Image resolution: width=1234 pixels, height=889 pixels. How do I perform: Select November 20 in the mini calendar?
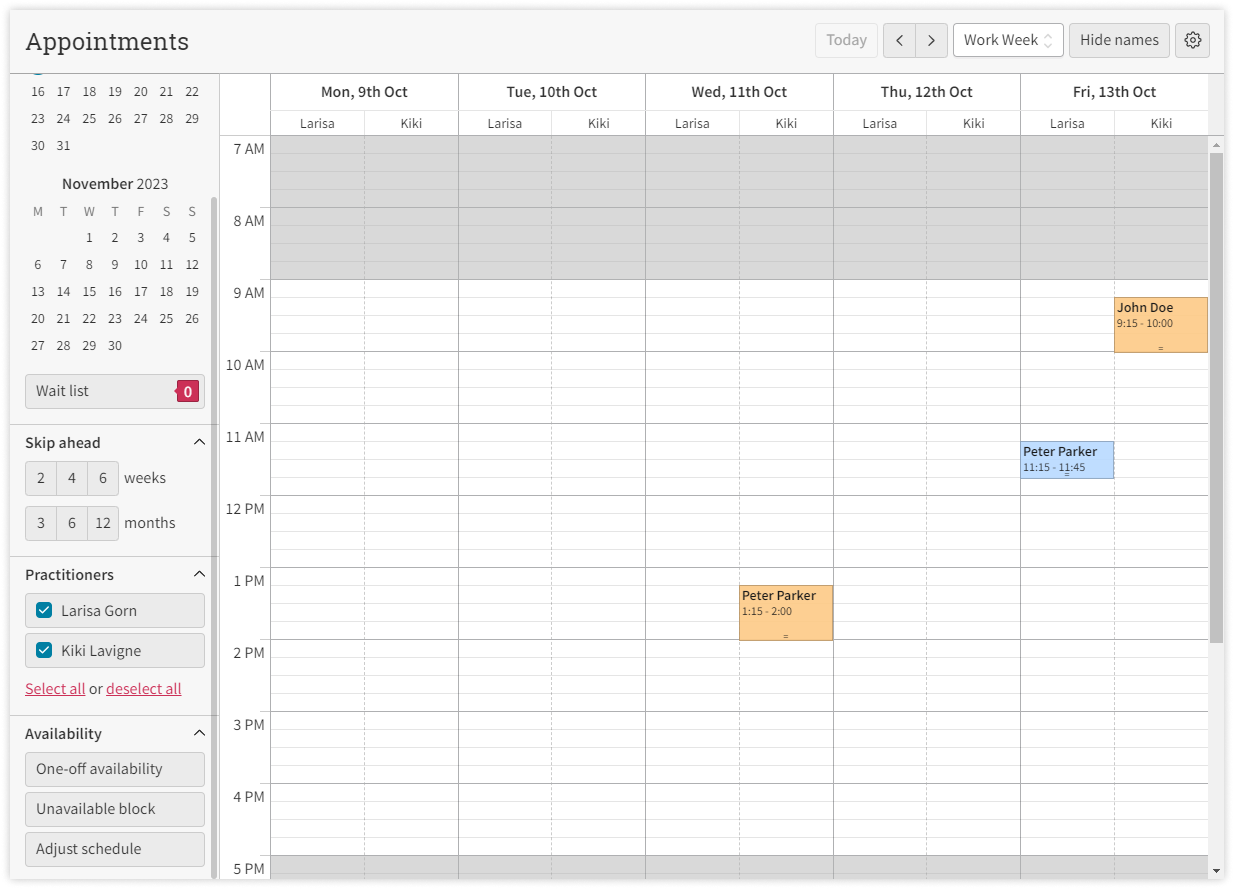[38, 319]
